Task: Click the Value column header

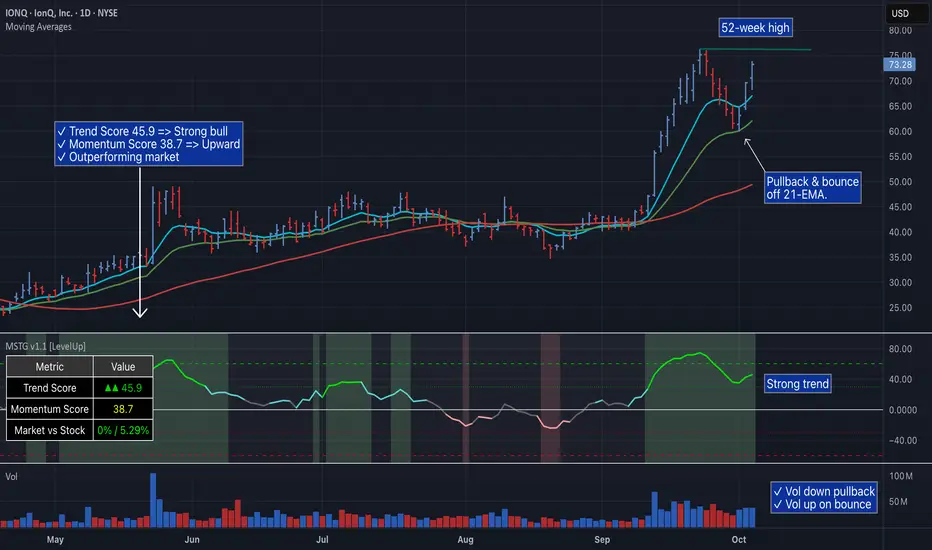Action: (x=123, y=367)
